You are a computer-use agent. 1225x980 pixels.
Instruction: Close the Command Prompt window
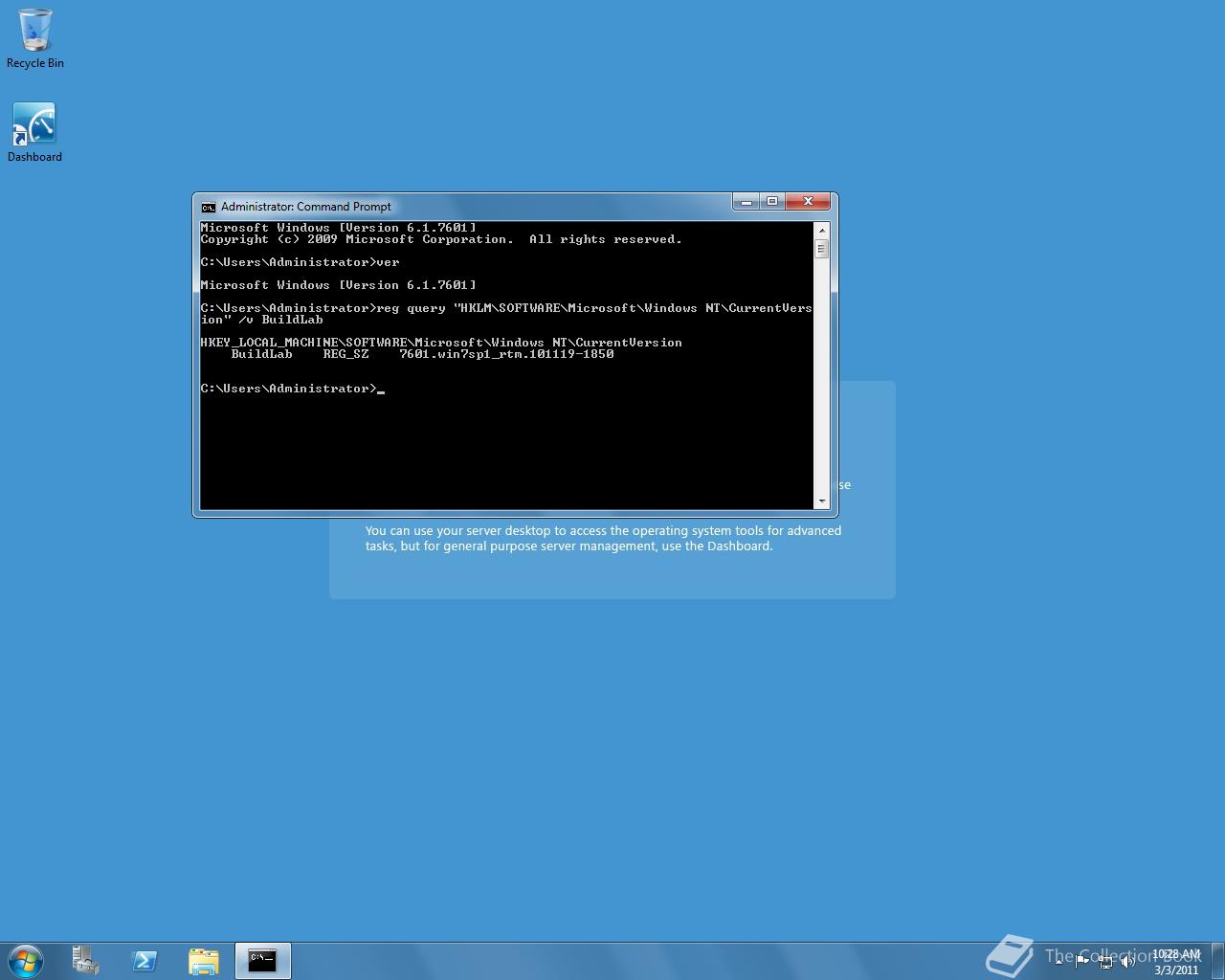point(808,201)
